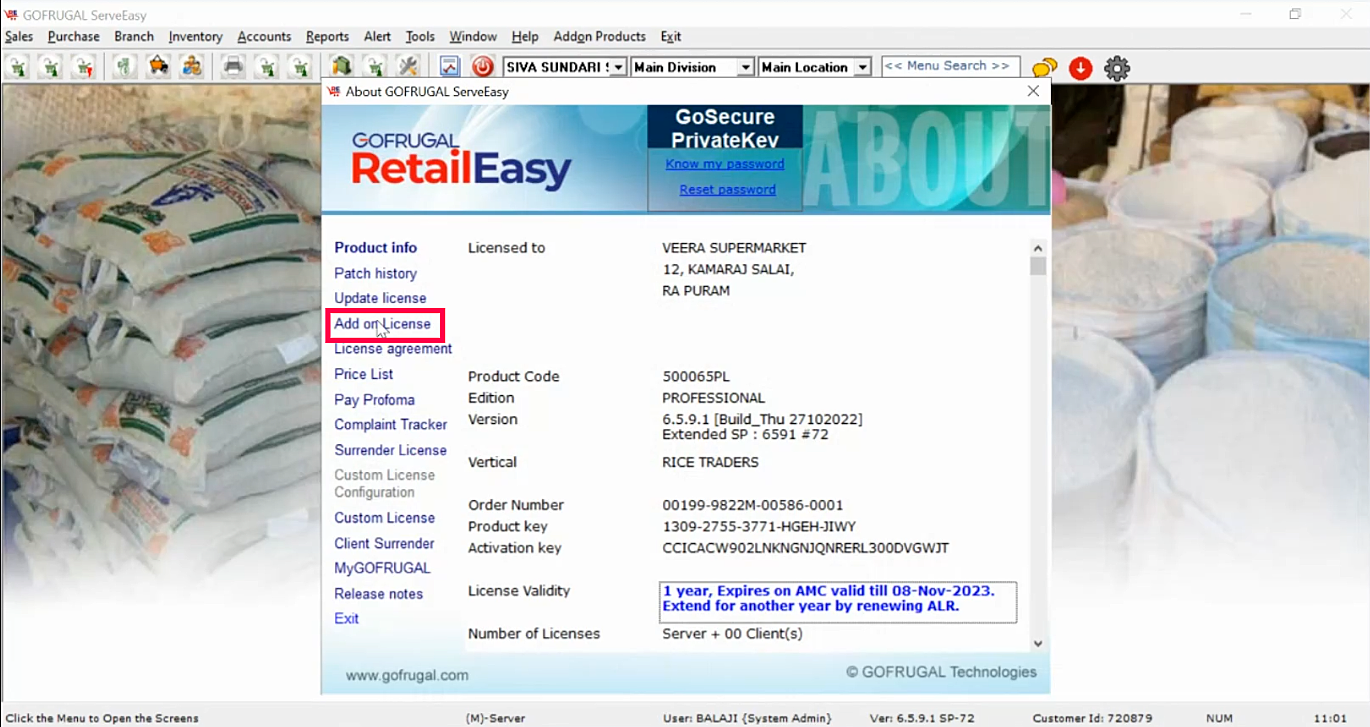Open the Branch menu
Image resolution: width=1370 pixels, height=727 pixels.
click(134, 36)
